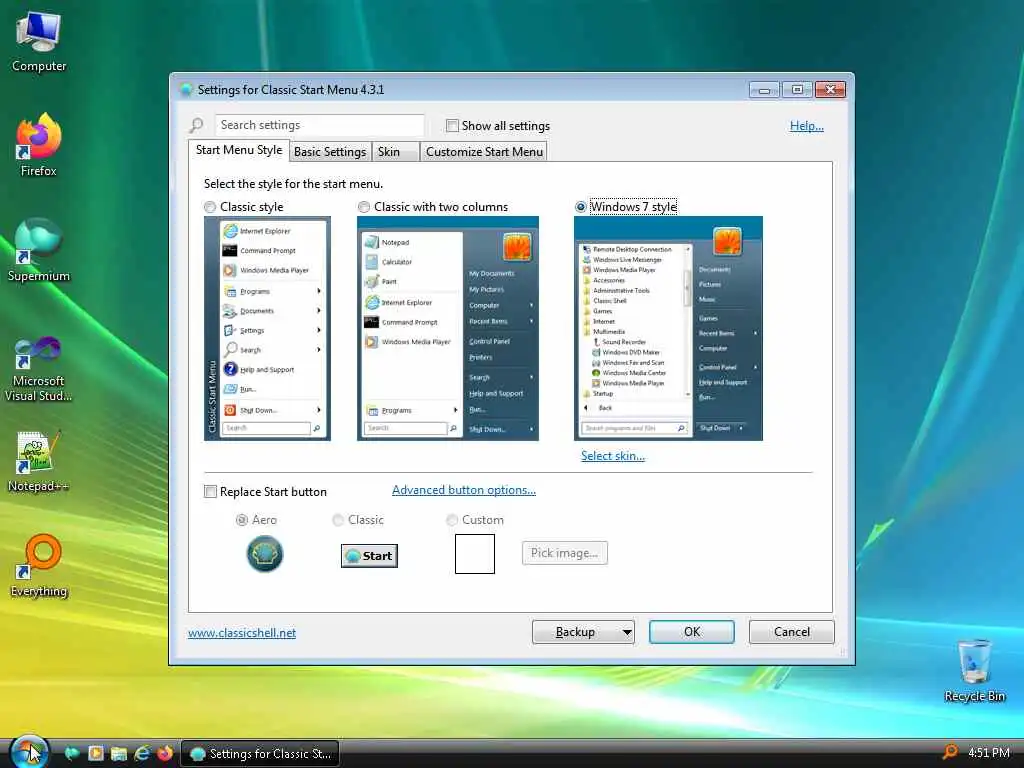Maximize the Classic Start Menu settings window
This screenshot has width=1024, height=768.
click(x=797, y=89)
